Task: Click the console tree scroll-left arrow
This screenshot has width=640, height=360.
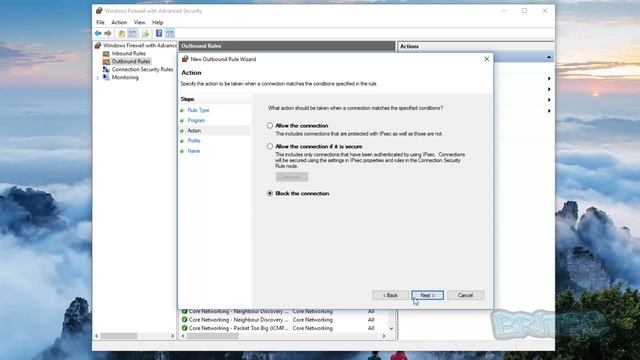Action: [x=97, y=336]
